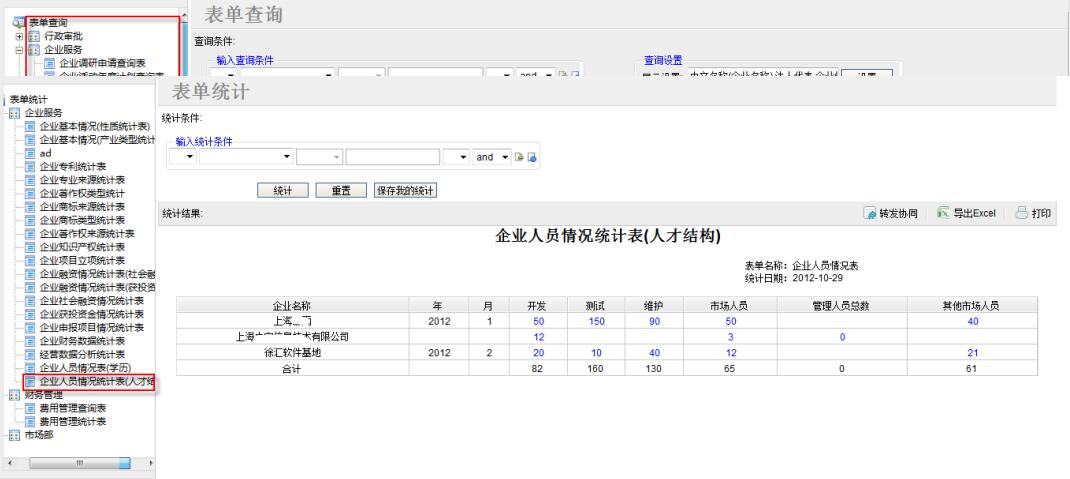Click the 打印 printer icon
The image size is (1070, 479).
click(x=1022, y=213)
